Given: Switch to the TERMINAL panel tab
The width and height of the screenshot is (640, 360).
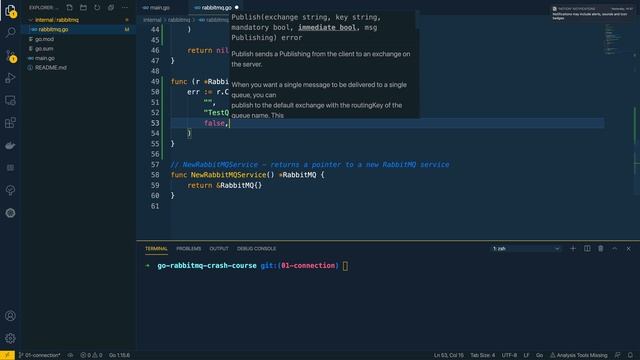Looking at the screenshot, I should [156, 249].
